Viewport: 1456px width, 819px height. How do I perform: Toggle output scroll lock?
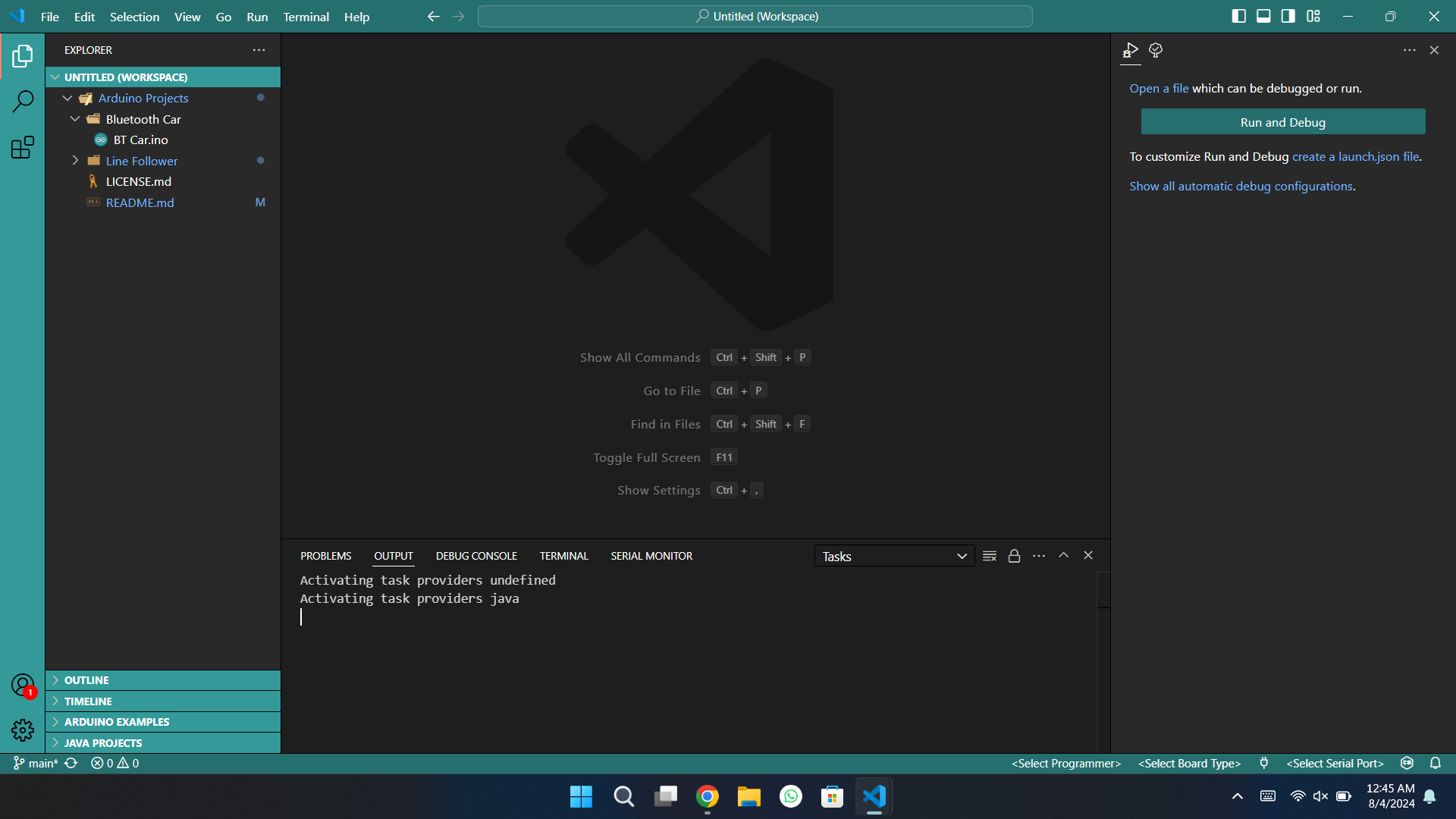click(1014, 556)
